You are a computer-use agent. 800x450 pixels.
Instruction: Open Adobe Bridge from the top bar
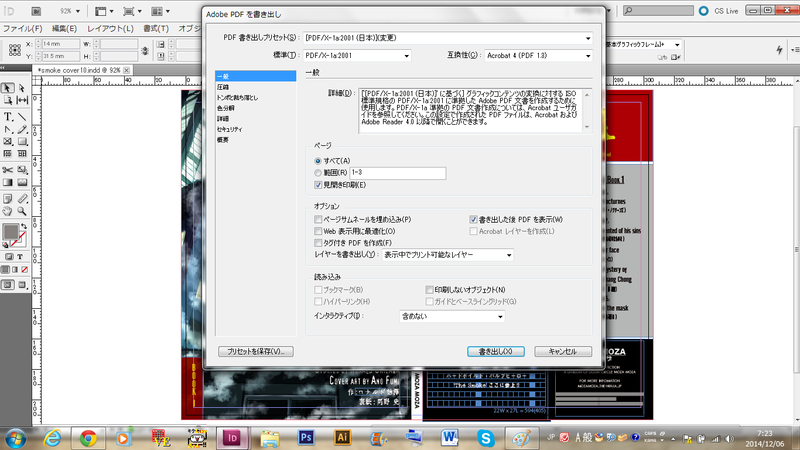coord(36,11)
